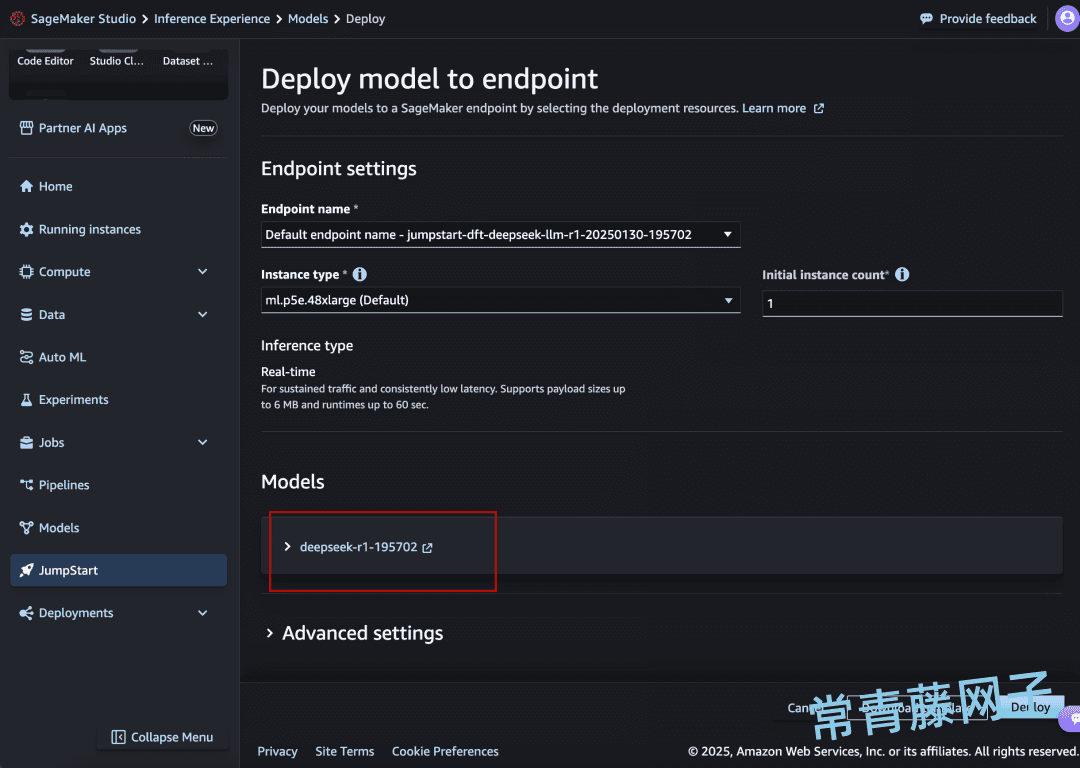Click the Compute chip icon
1080x768 pixels.
pyautogui.click(x=26, y=272)
